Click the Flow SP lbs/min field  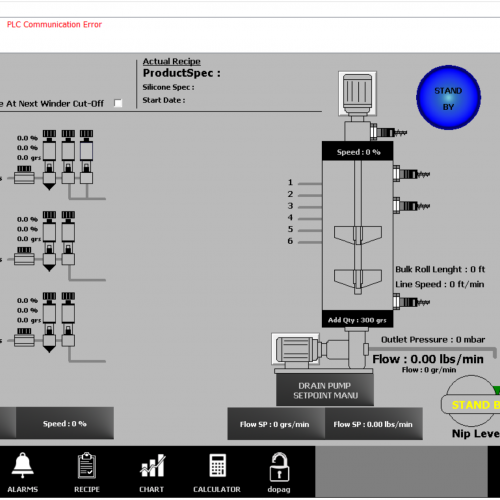point(374,424)
